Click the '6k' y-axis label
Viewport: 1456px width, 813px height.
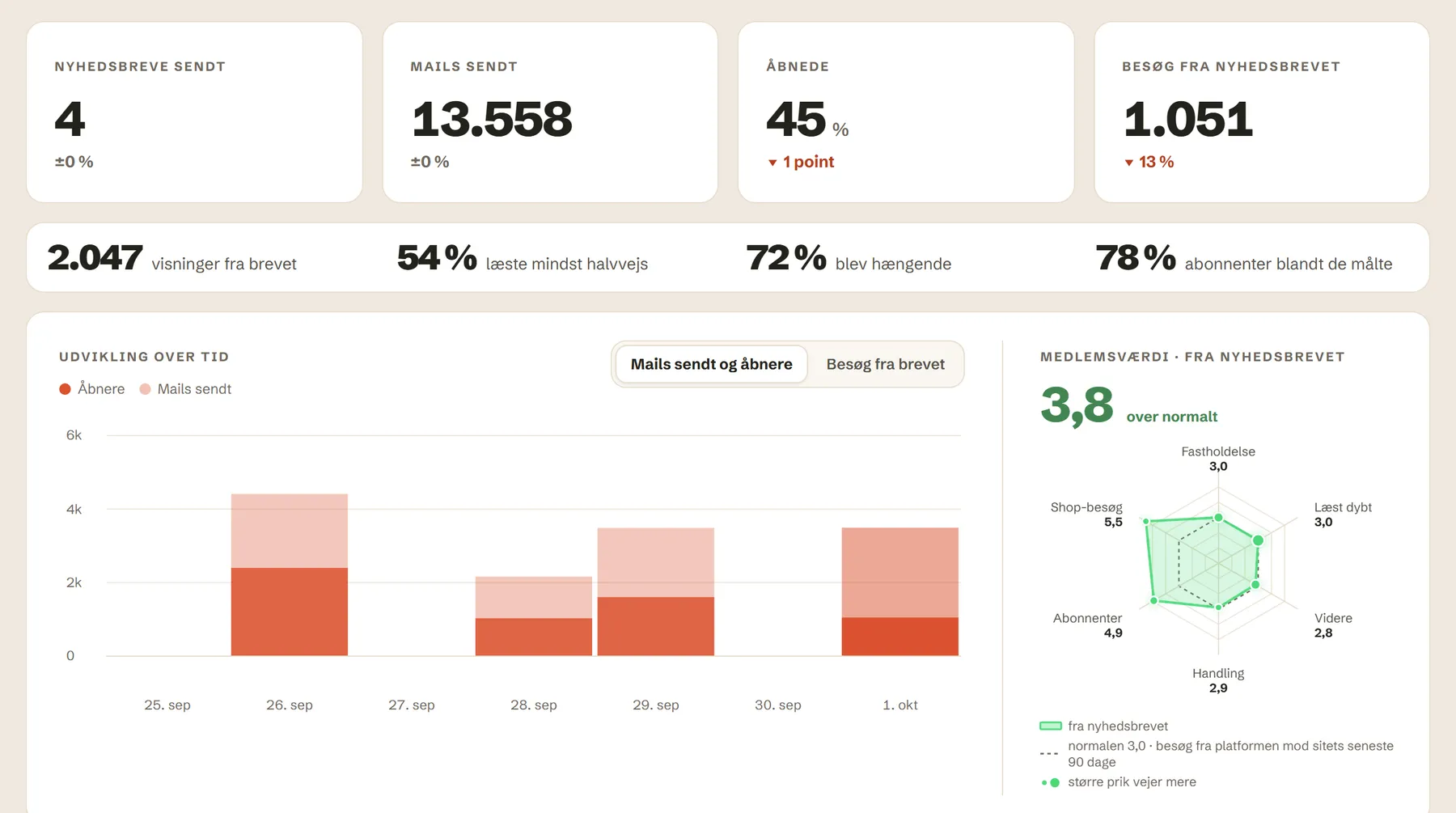pyautogui.click(x=74, y=435)
